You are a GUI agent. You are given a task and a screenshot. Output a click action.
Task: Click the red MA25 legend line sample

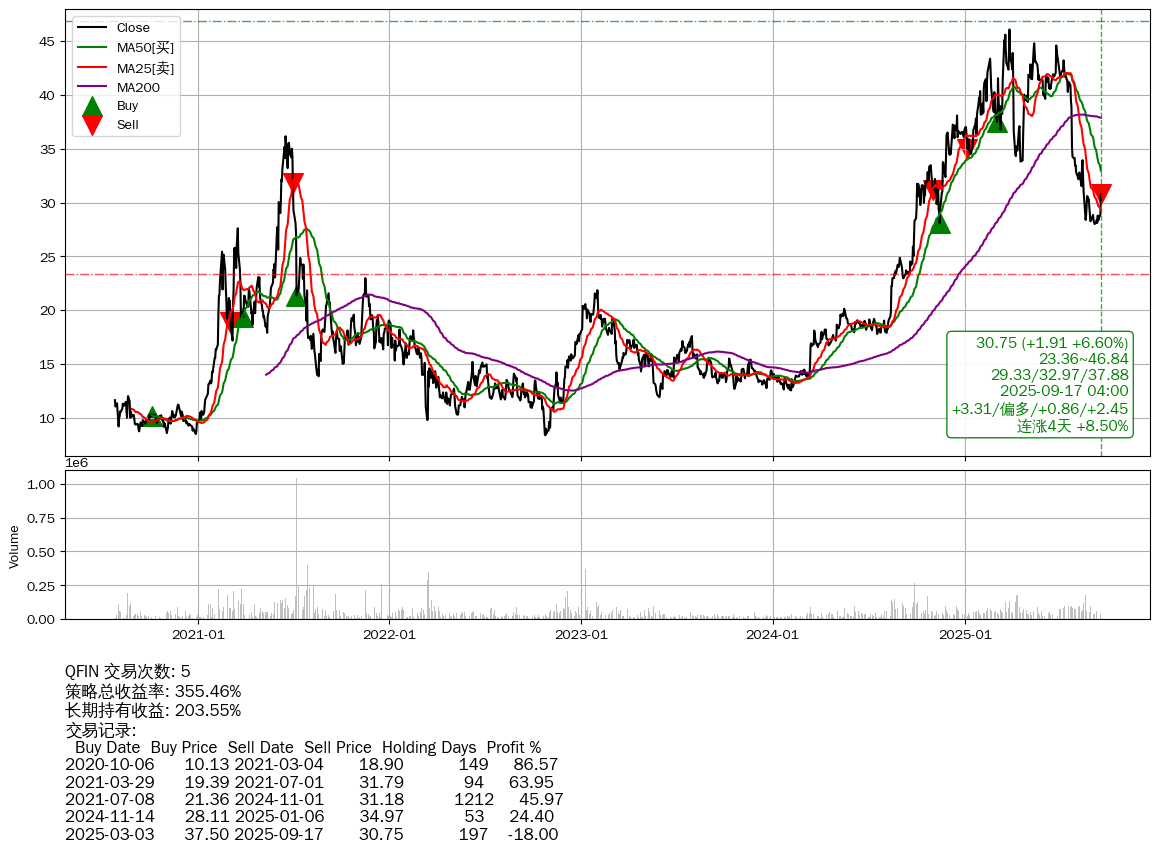coord(92,68)
